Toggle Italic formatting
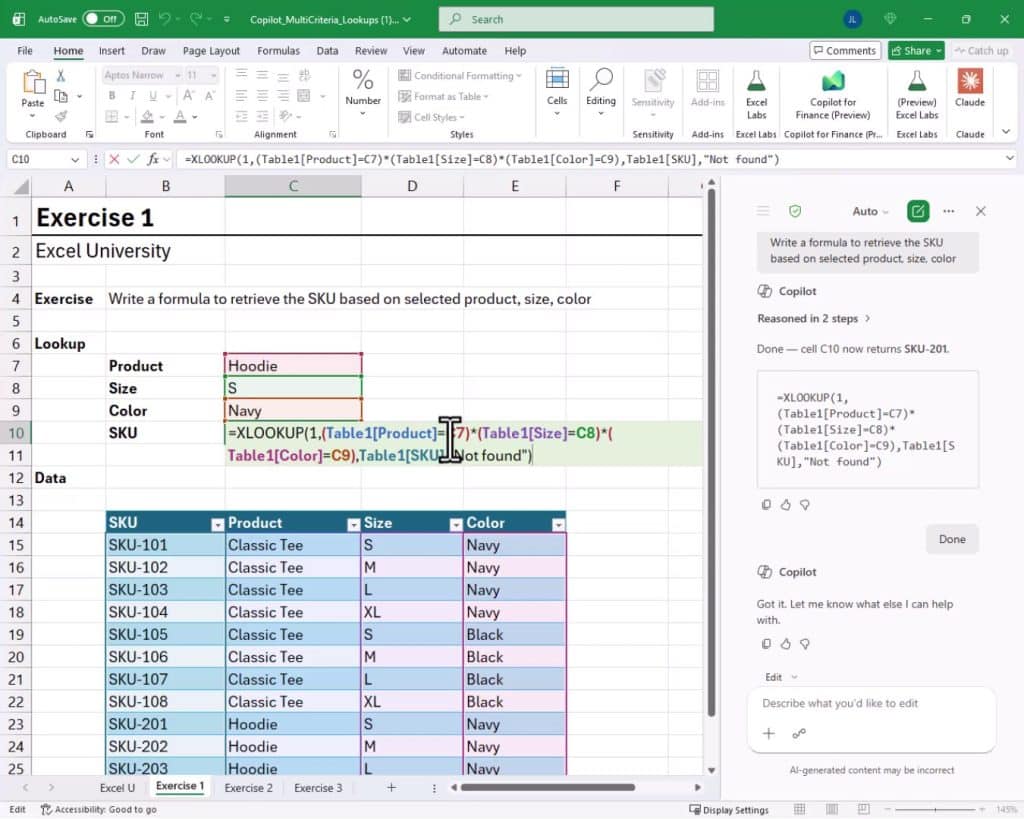 point(132,96)
